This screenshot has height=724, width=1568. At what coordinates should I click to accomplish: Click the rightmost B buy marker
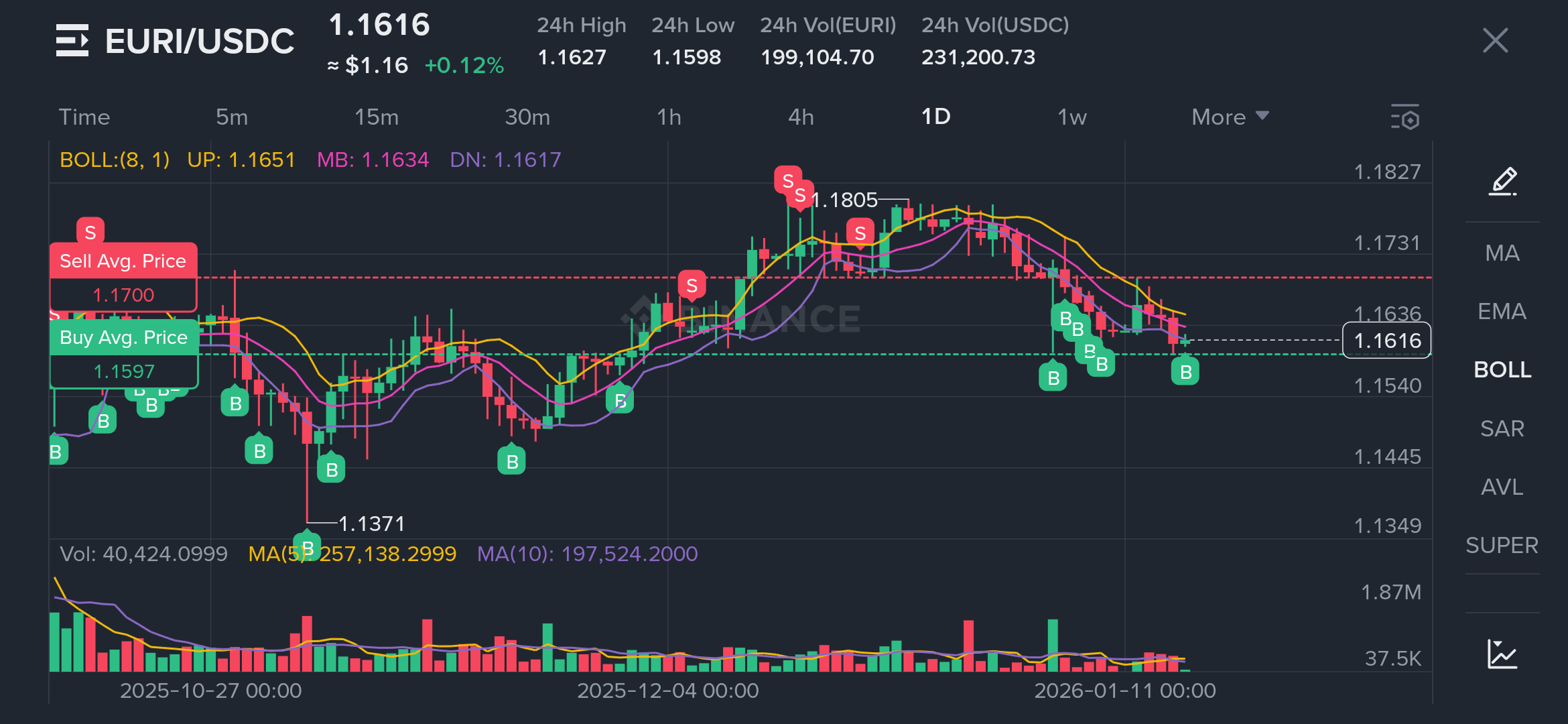pos(1185,371)
